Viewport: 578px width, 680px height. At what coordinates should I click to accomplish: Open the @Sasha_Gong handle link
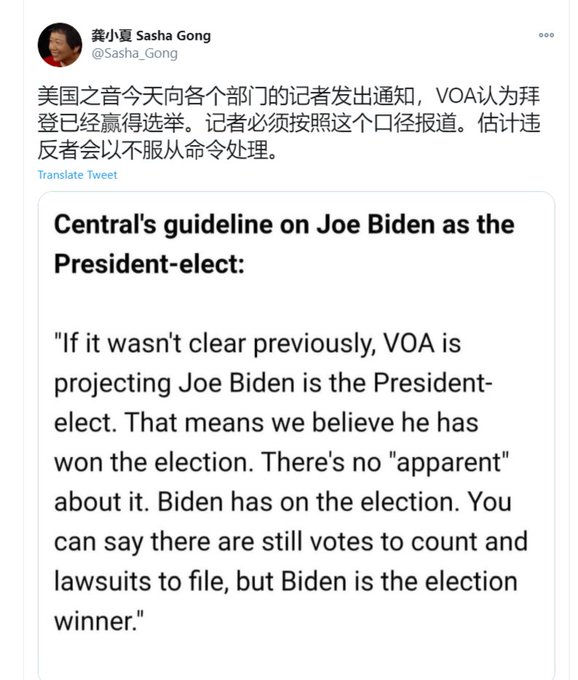tap(134, 53)
